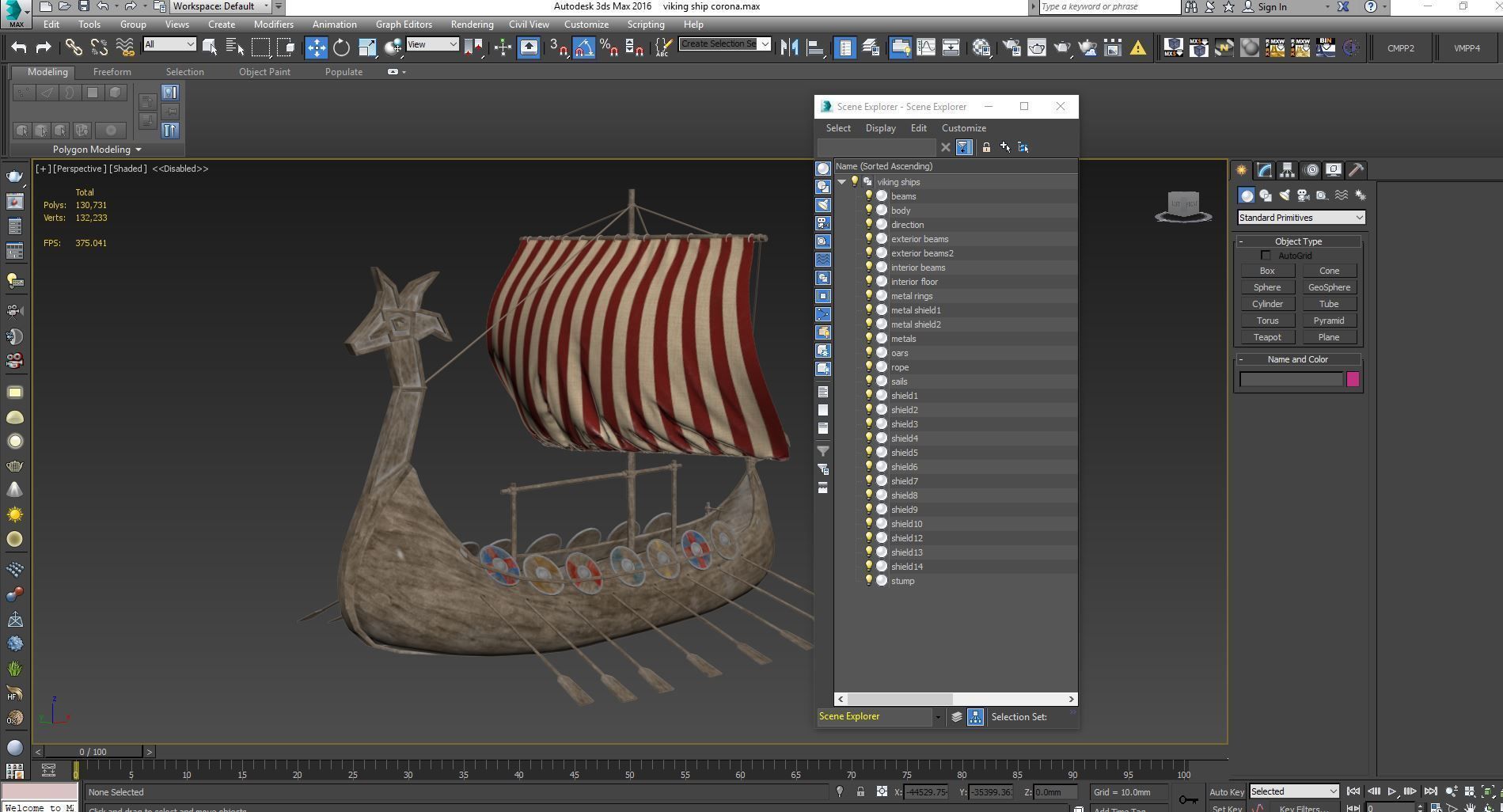Click the Select and Link chain icon

click(74, 47)
